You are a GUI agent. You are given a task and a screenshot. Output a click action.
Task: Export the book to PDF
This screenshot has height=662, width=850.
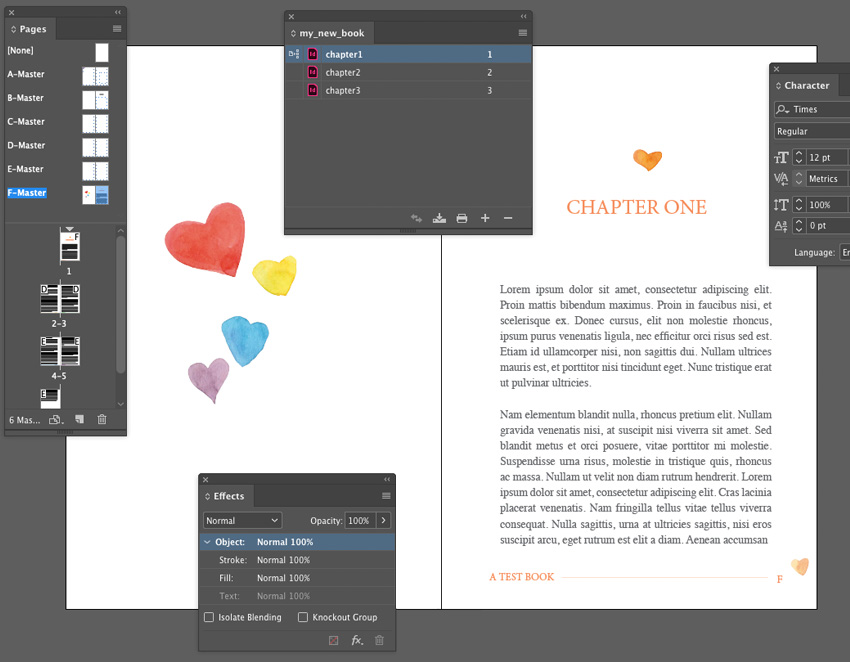pyautogui.click(x=440, y=217)
